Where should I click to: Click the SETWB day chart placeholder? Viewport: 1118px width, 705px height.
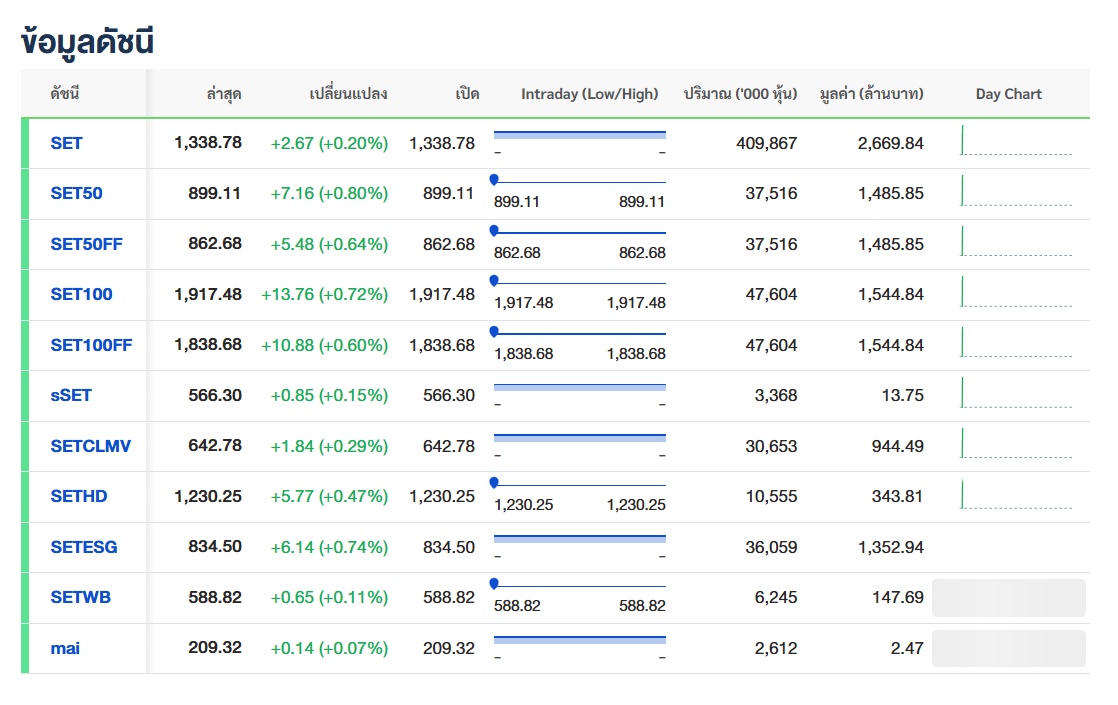pos(1008,597)
